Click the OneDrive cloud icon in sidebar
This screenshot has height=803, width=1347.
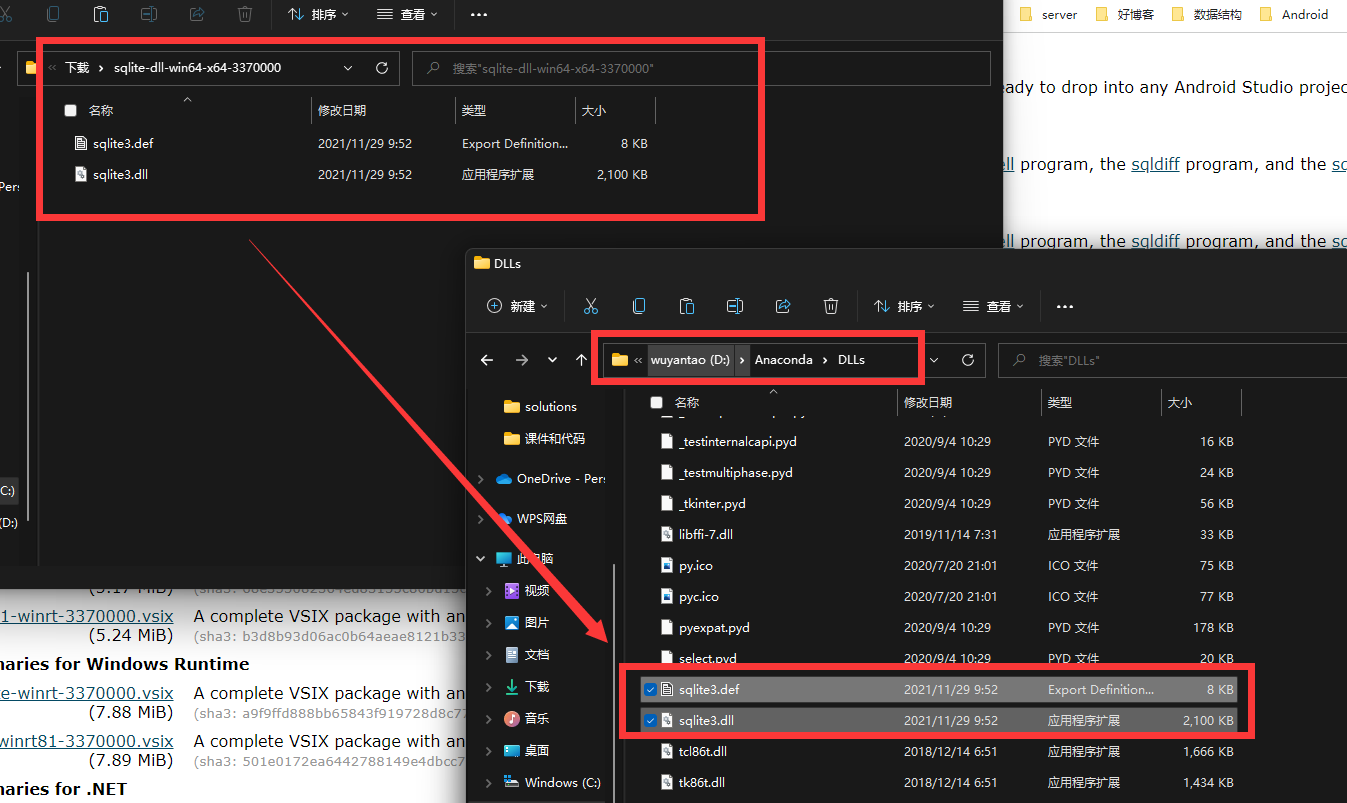[x=504, y=479]
